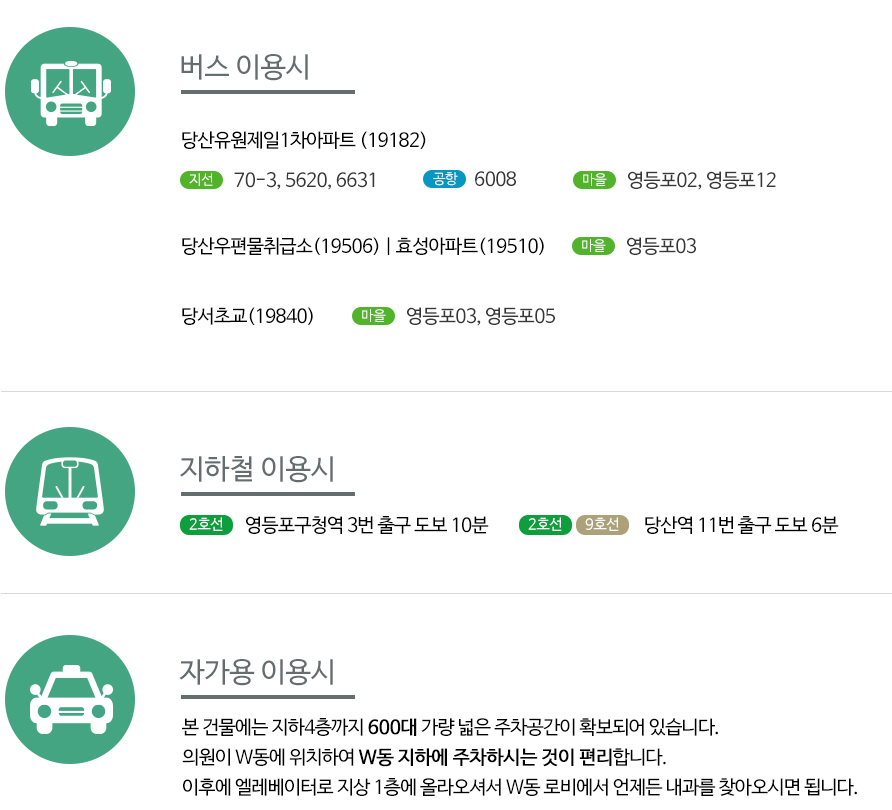Screen dimensions: 892x810
Task: Click the green subway train icon
Action: point(70,492)
